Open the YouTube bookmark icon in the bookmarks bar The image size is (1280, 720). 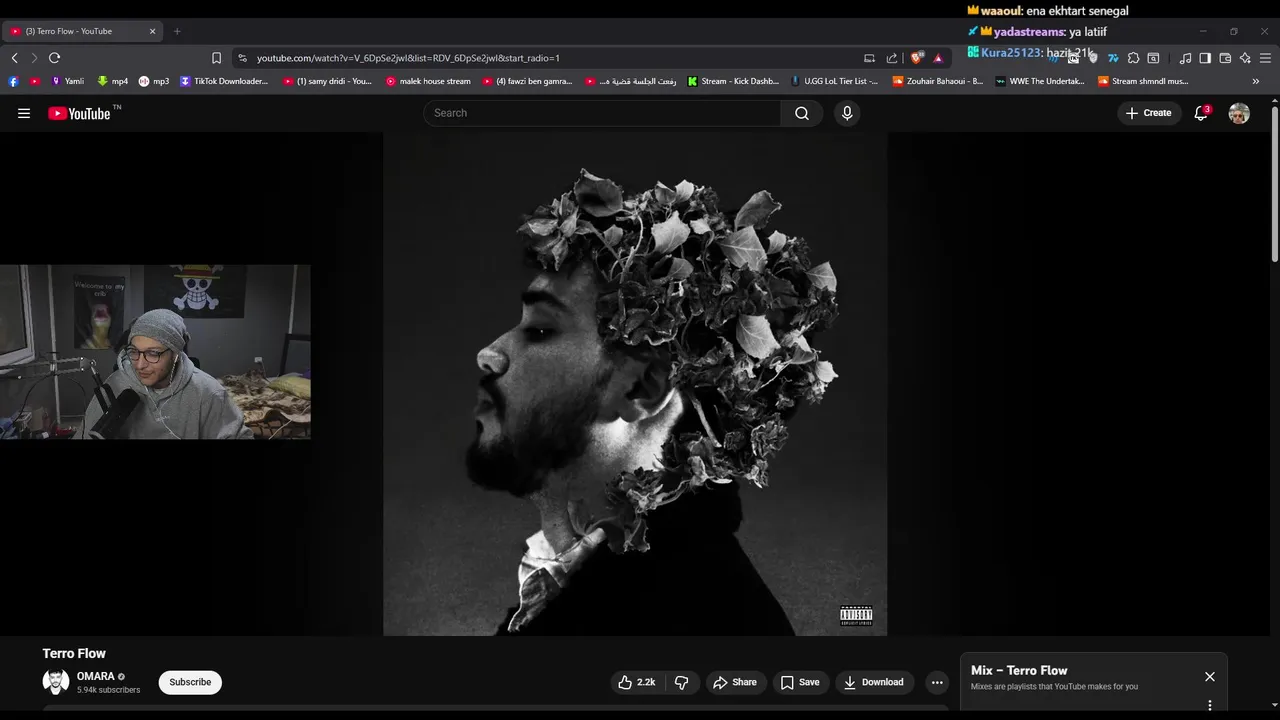click(x=35, y=81)
